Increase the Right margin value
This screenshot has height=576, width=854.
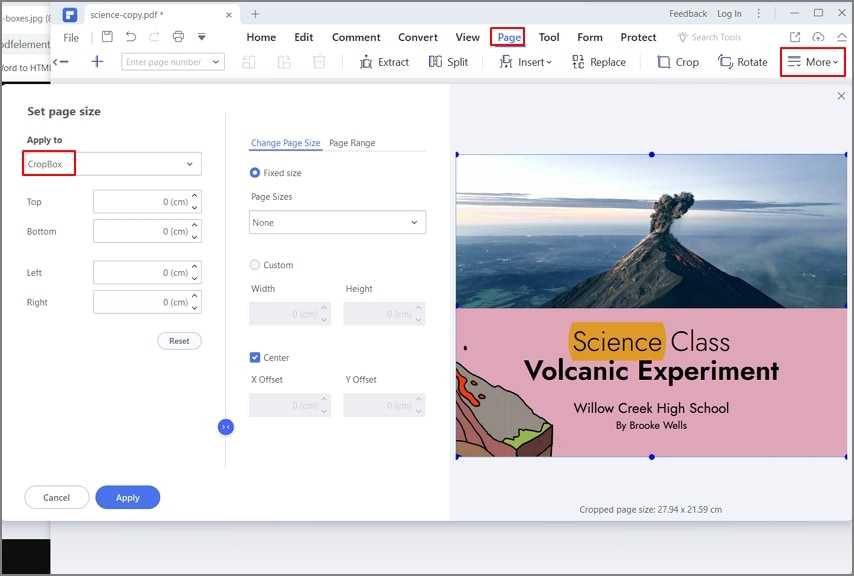pyautogui.click(x=195, y=296)
